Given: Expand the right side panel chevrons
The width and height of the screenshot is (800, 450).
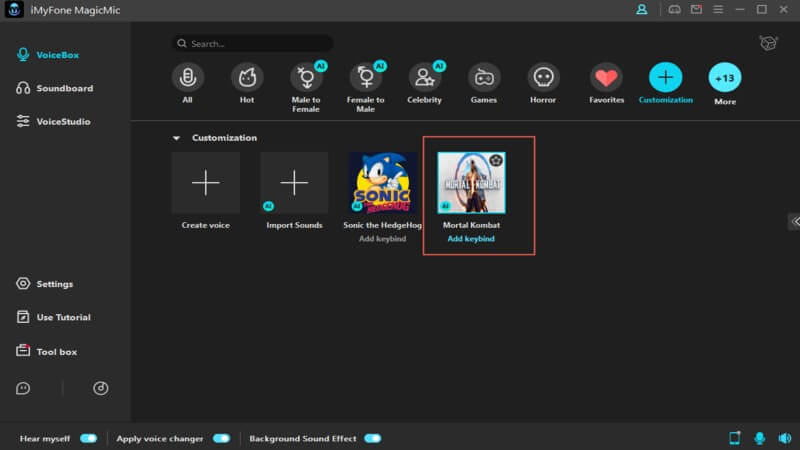Looking at the screenshot, I should point(795,221).
